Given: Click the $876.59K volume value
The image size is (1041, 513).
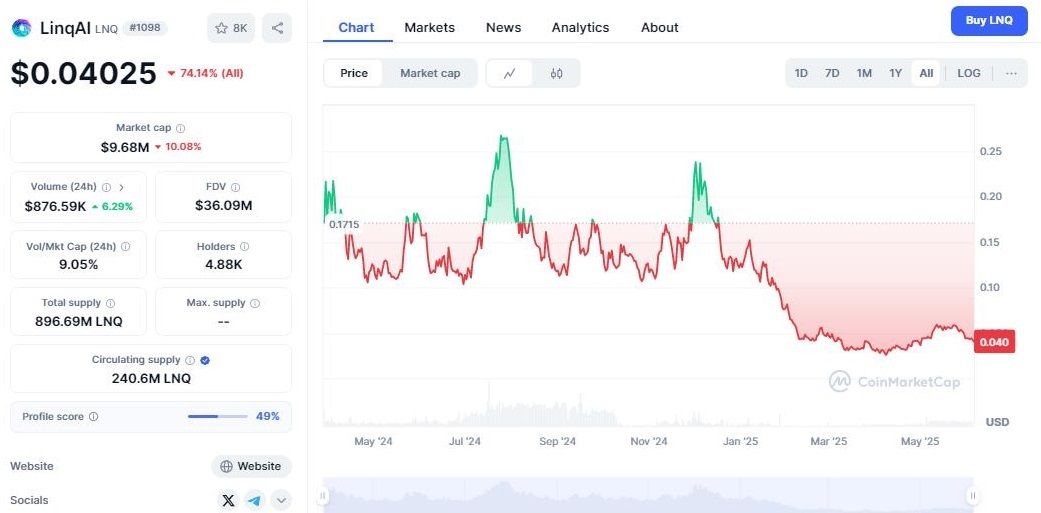Looking at the screenshot, I should tap(55, 206).
